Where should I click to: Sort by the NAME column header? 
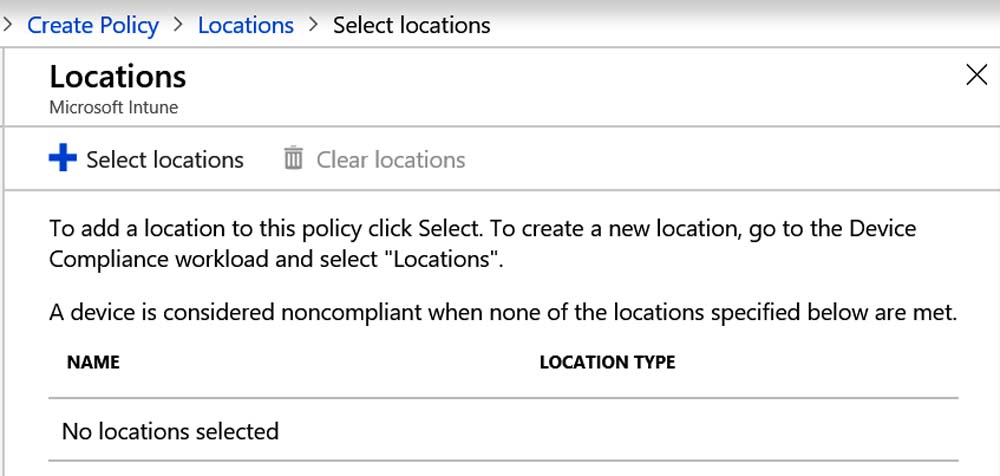[x=93, y=362]
